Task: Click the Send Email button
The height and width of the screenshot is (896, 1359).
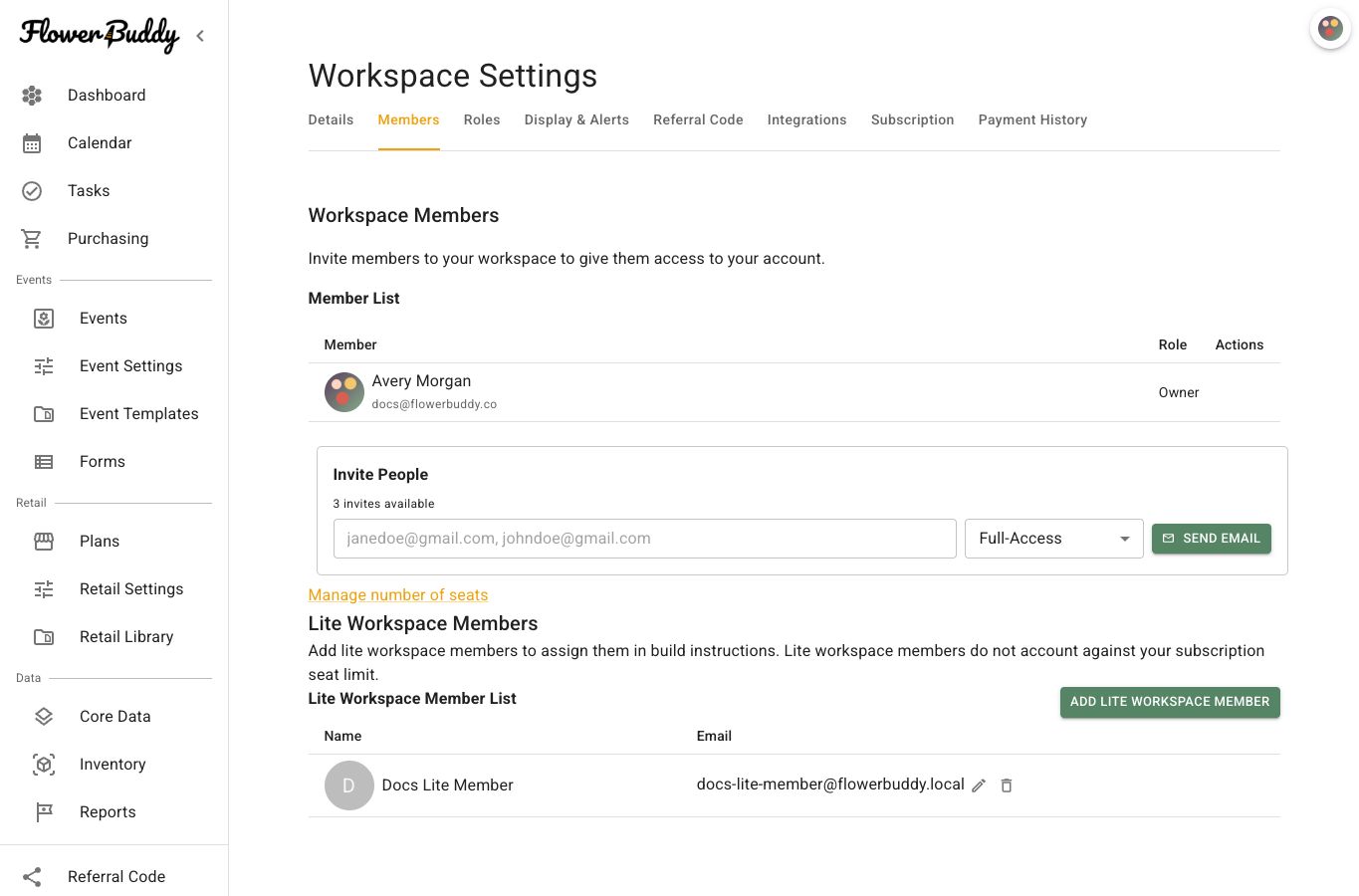Action: pos(1212,539)
